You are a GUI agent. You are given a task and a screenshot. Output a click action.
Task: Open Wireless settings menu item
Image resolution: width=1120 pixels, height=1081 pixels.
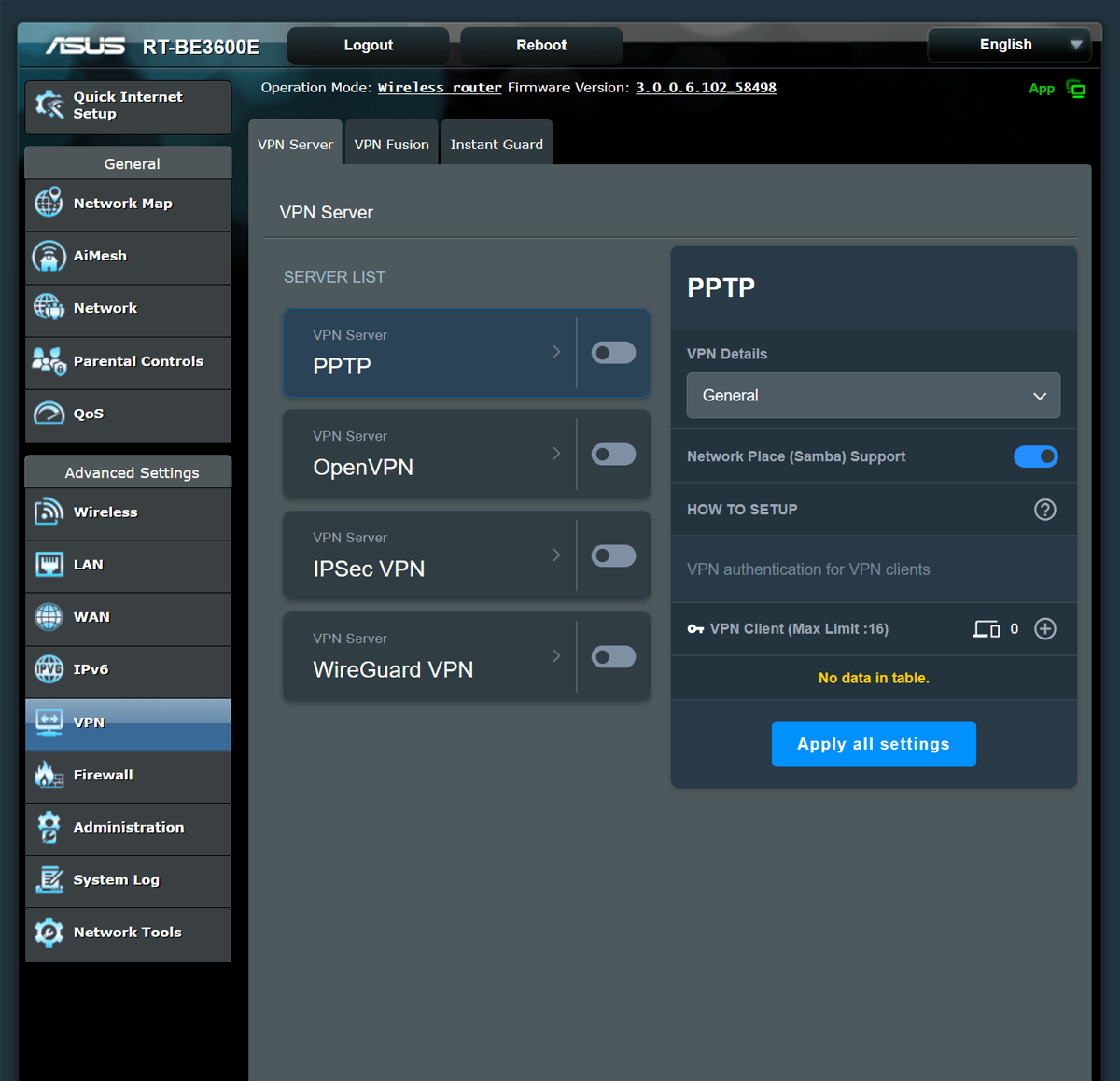[128, 512]
